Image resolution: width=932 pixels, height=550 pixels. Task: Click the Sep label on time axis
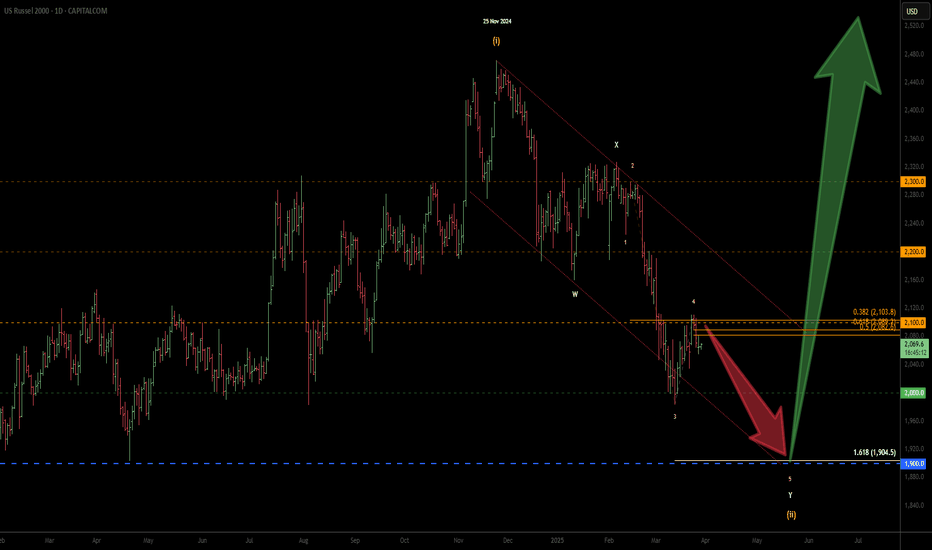[355, 540]
